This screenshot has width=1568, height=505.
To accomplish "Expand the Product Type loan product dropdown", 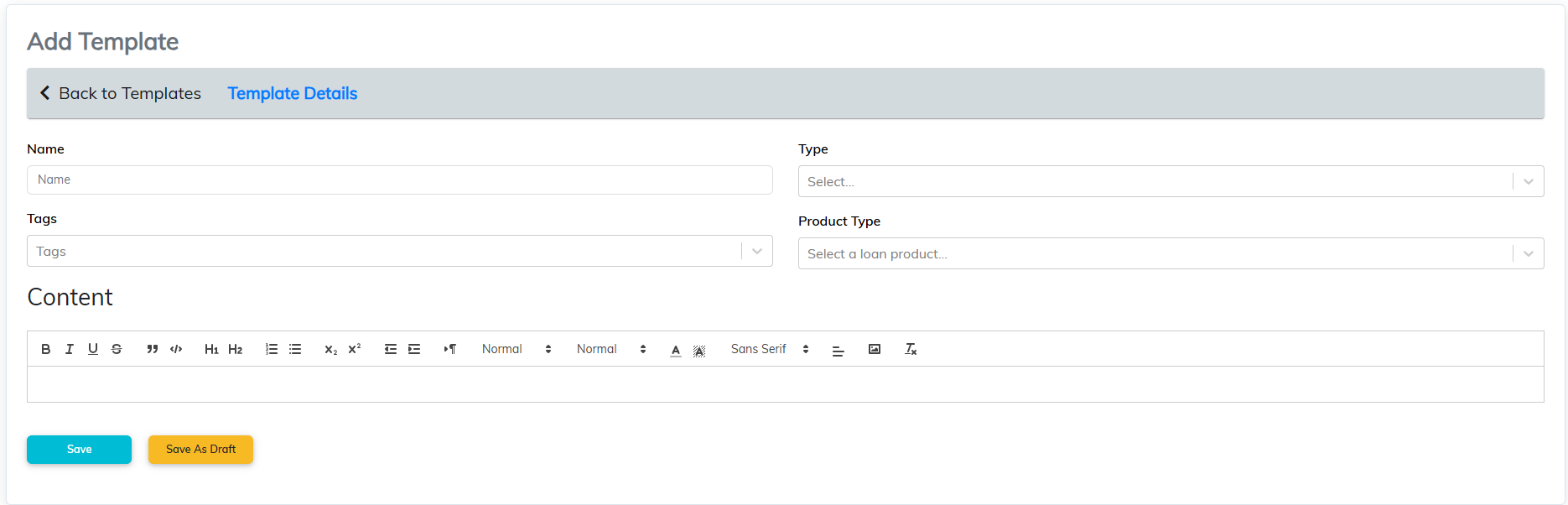I will point(1171,253).
